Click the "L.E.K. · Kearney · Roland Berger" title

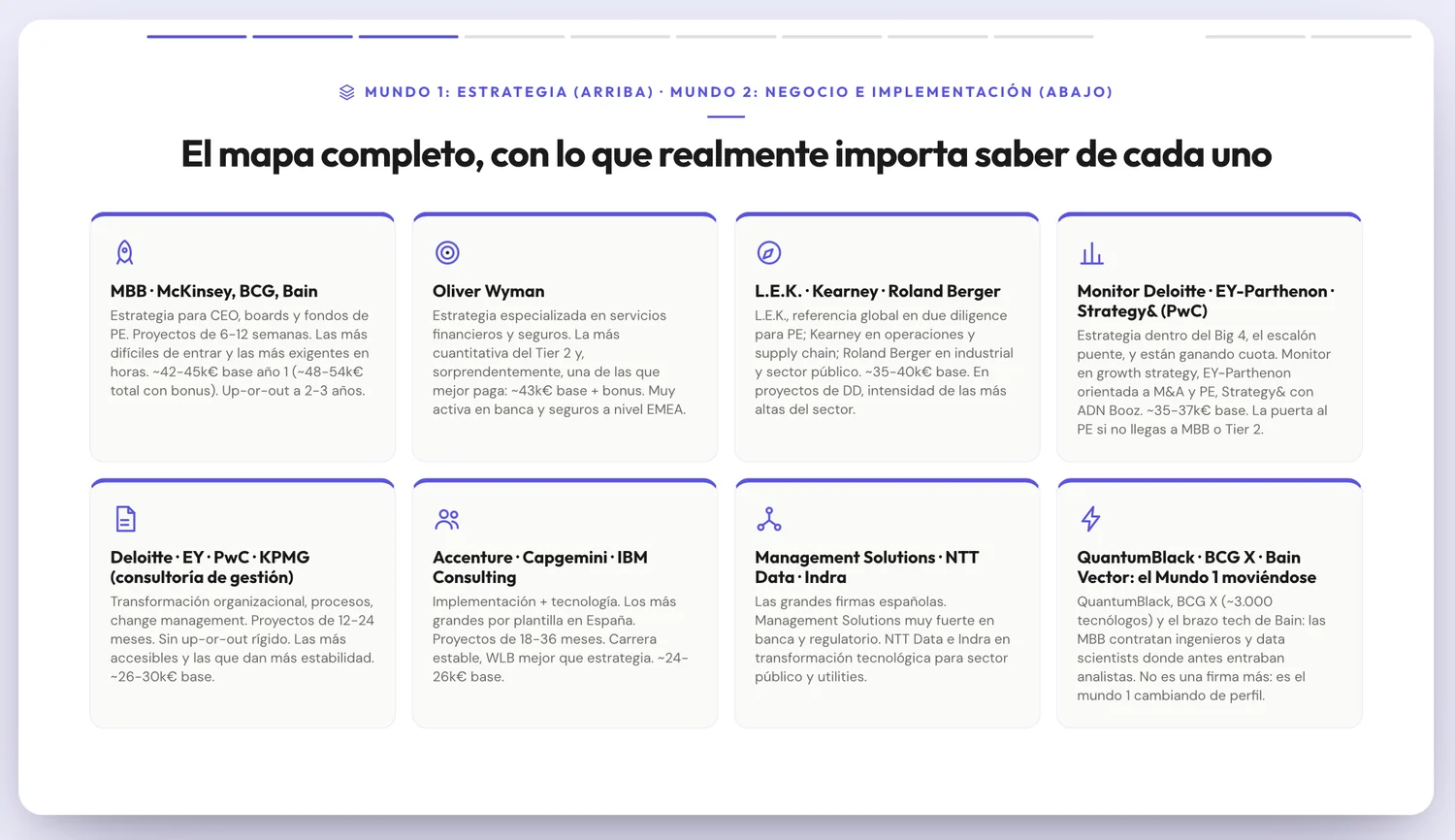point(878,291)
